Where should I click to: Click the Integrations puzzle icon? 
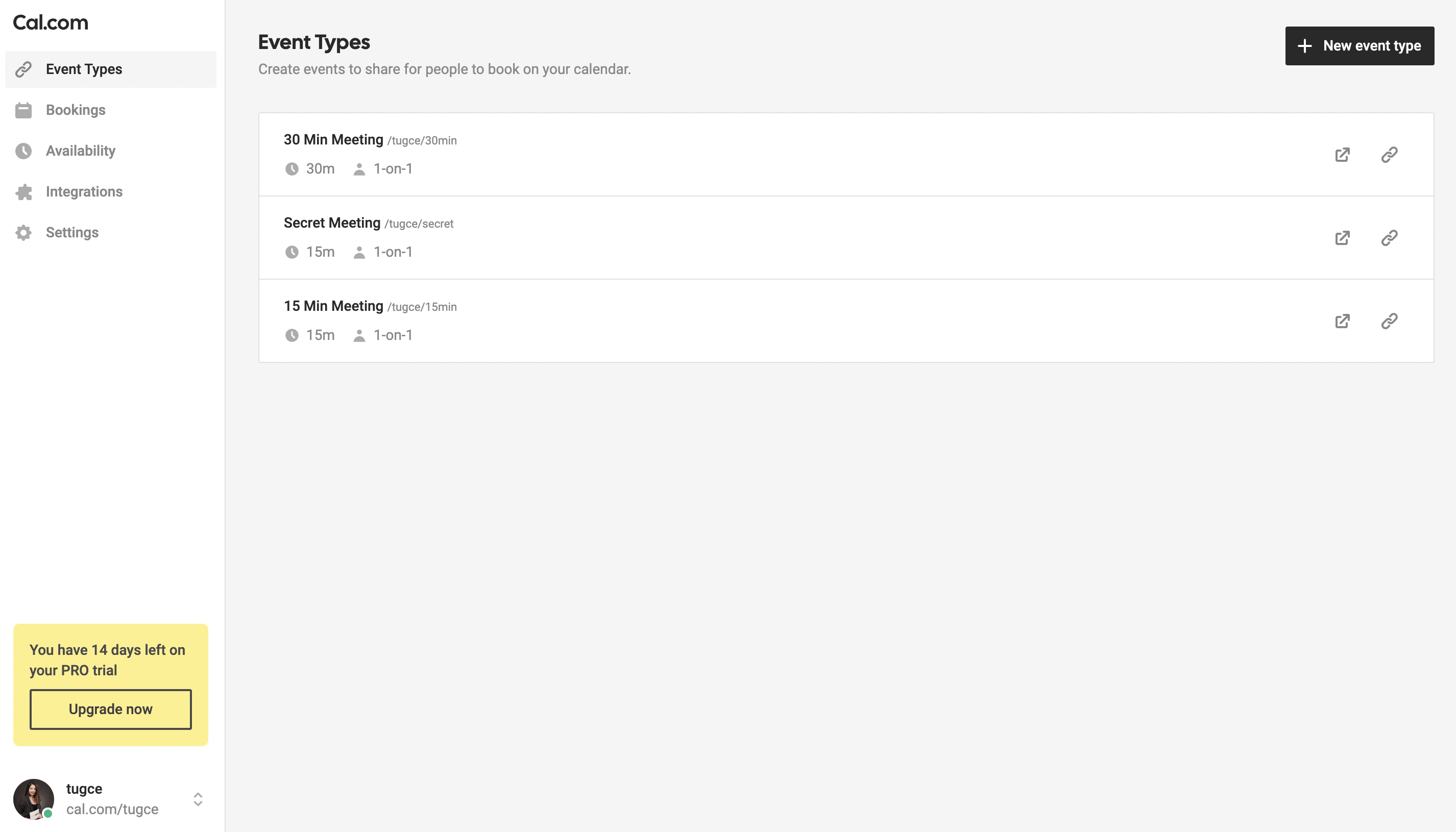click(23, 192)
